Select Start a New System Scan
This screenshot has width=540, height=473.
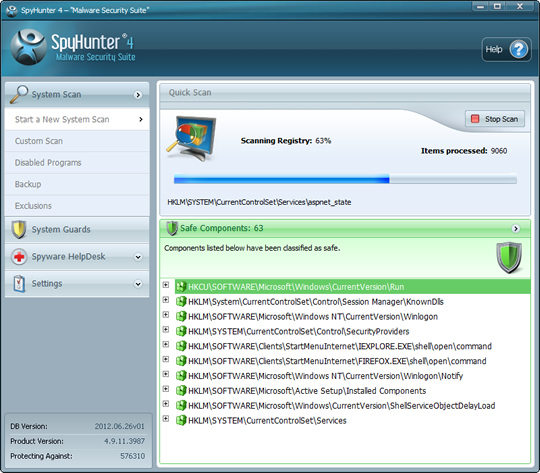pos(77,119)
